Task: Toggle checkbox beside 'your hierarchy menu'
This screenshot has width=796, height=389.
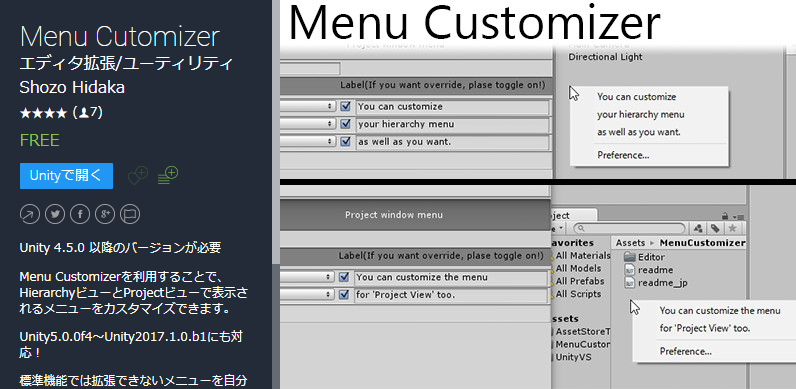Action: [x=346, y=124]
